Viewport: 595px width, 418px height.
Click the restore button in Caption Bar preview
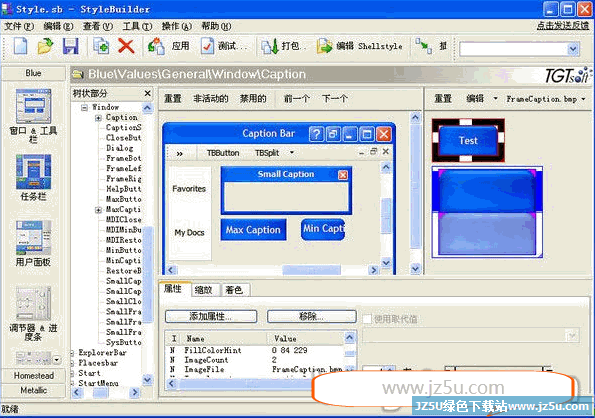[333, 134]
